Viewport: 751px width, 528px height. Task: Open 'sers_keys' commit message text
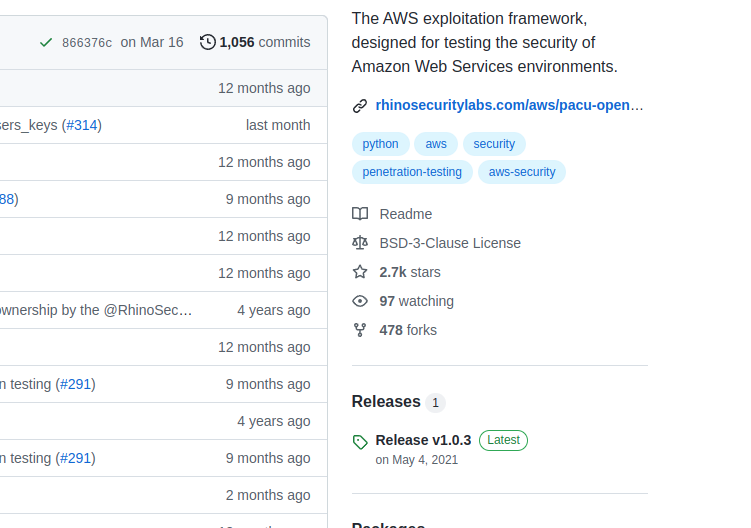coord(29,125)
